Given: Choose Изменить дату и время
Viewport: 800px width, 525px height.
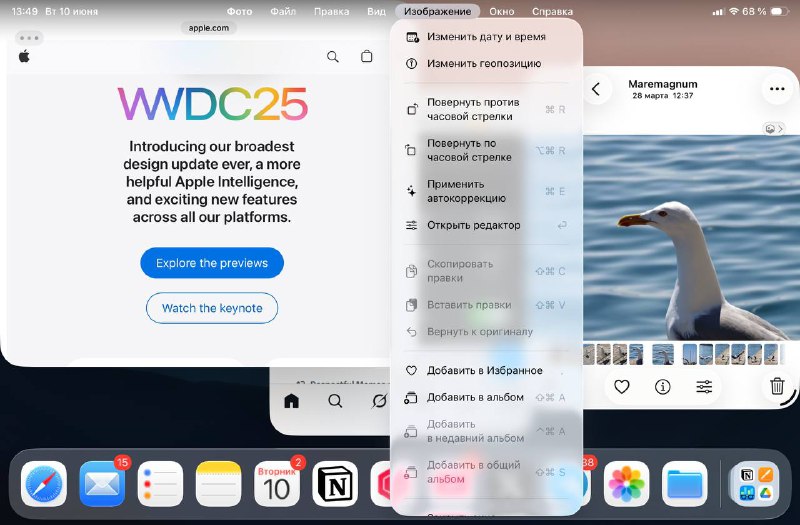Looking at the screenshot, I should 486,37.
